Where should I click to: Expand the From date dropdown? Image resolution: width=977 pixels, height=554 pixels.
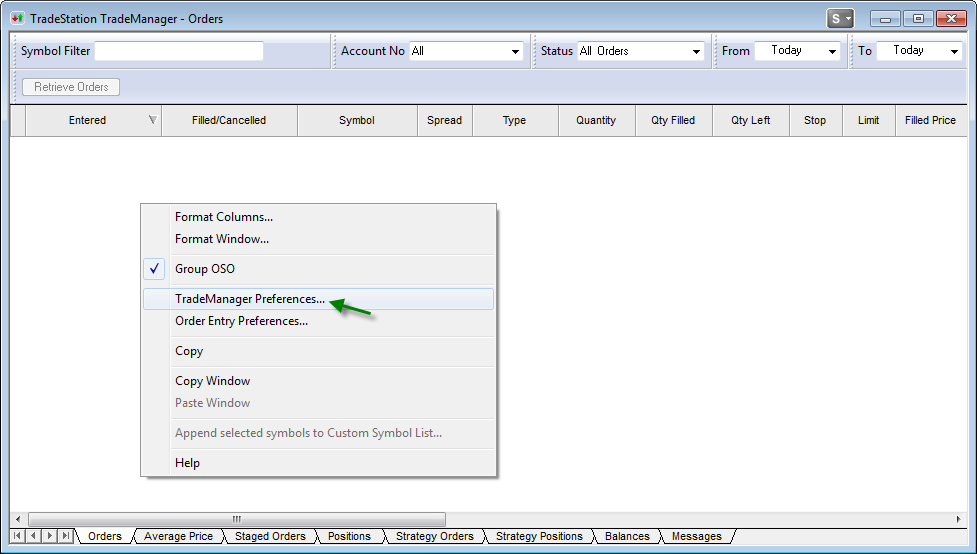832,51
